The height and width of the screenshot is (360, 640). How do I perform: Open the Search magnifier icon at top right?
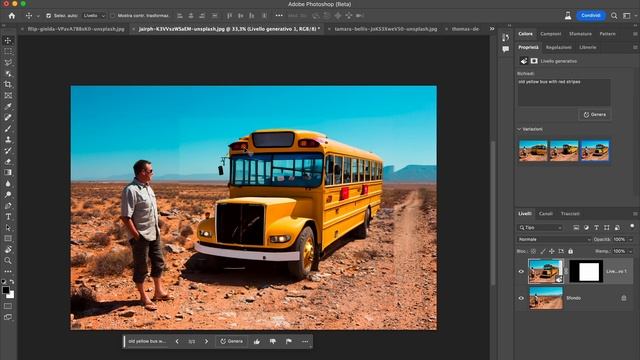point(614,16)
